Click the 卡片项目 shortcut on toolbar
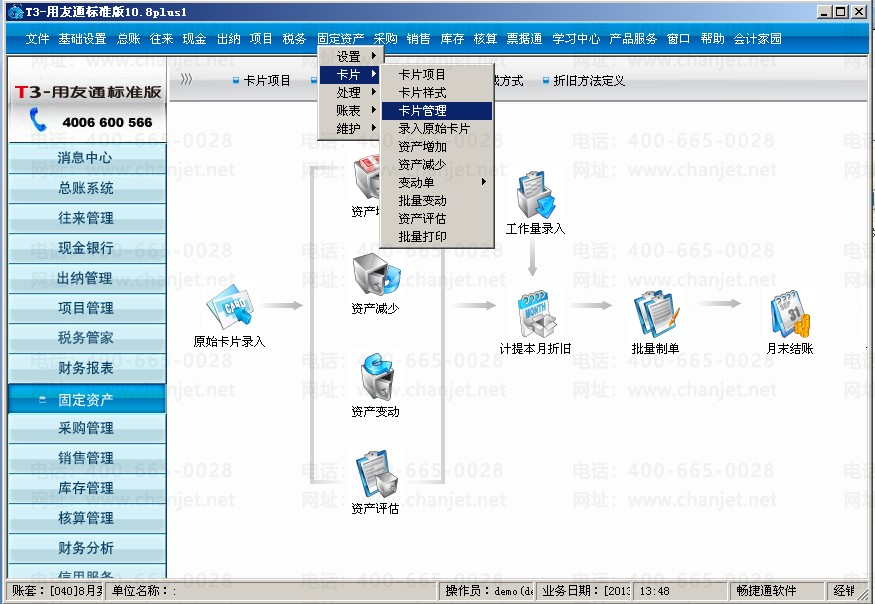Viewport: 875px width, 604px height. (262, 80)
